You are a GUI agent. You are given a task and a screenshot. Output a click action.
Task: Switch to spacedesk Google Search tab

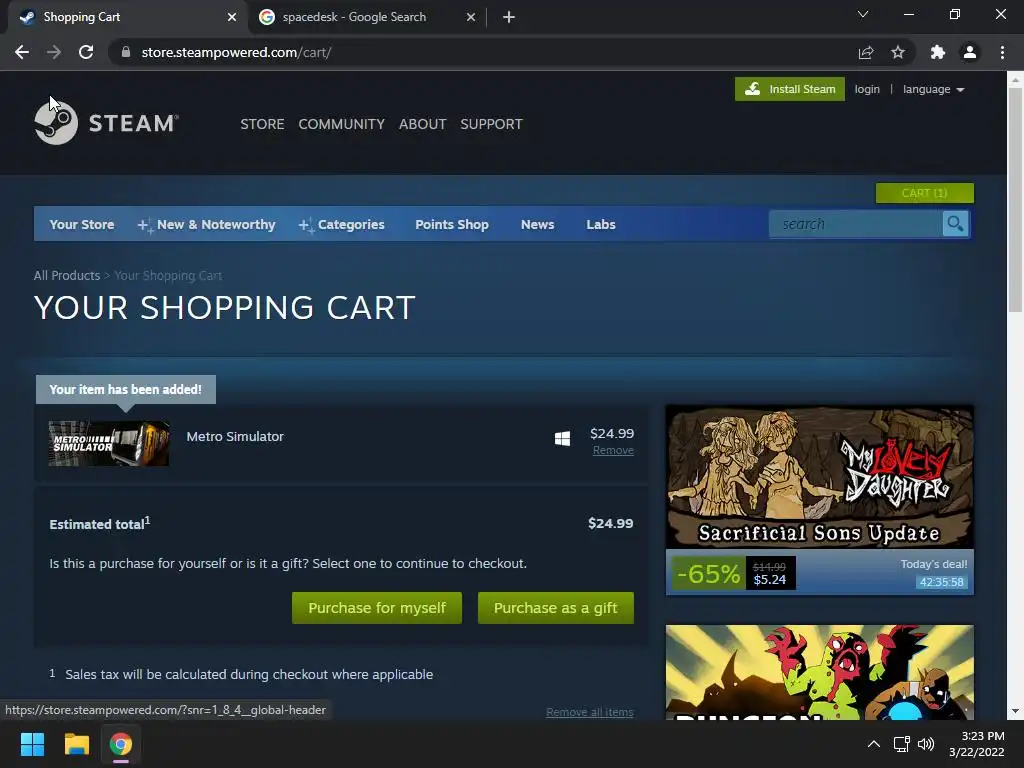point(366,17)
